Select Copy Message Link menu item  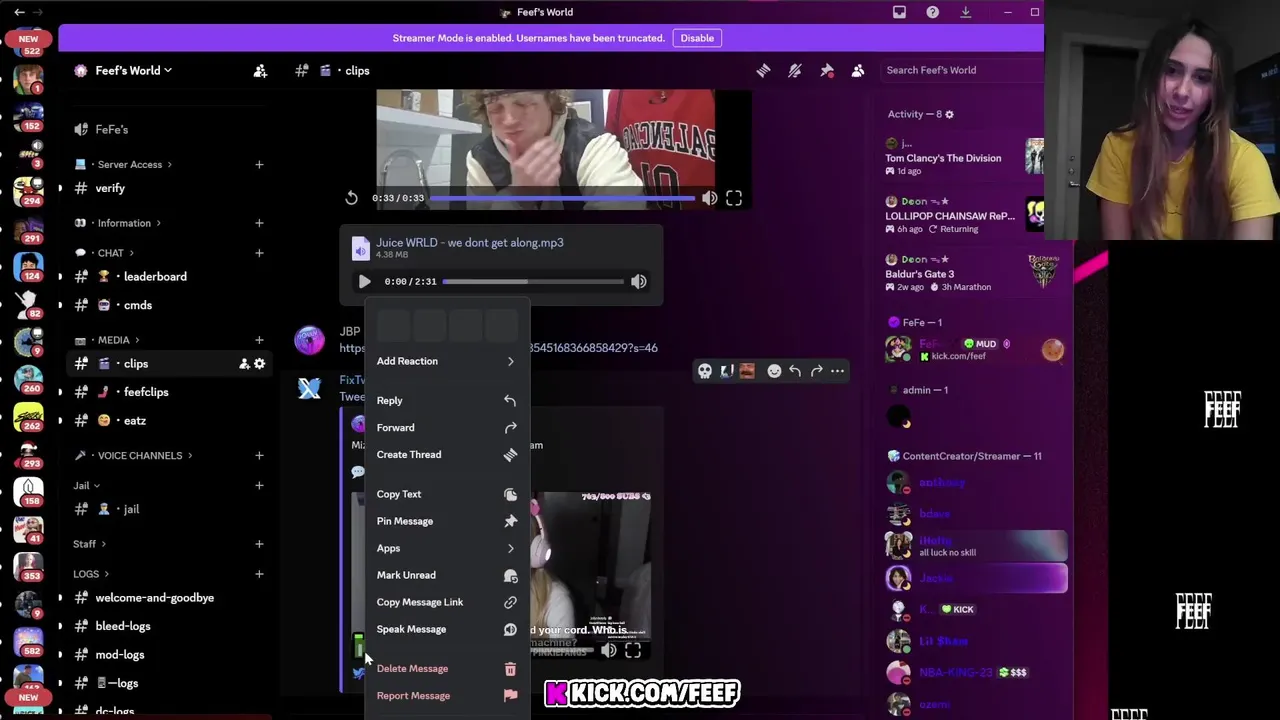(x=446, y=602)
